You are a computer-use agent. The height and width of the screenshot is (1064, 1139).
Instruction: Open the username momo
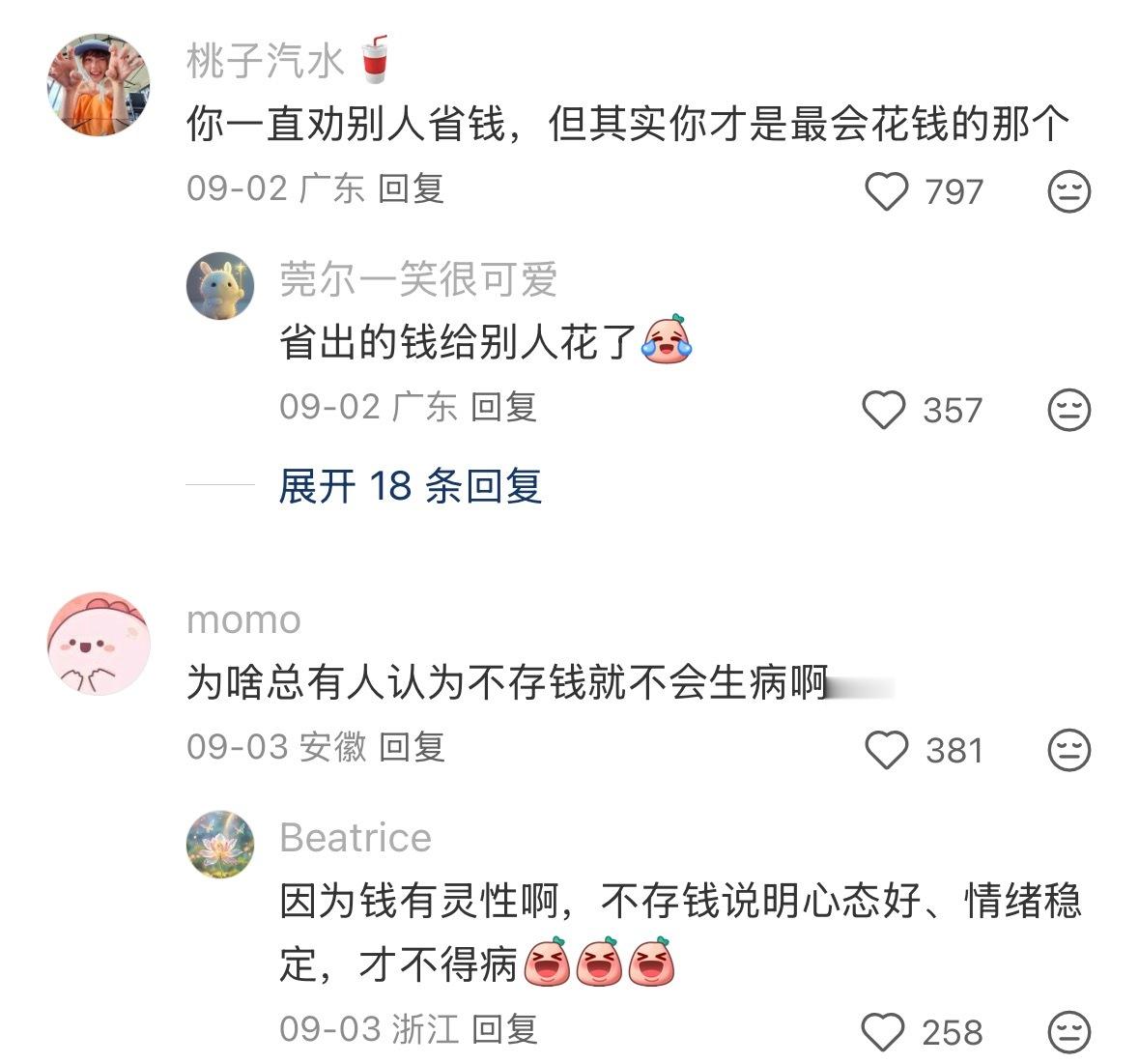pos(244,620)
